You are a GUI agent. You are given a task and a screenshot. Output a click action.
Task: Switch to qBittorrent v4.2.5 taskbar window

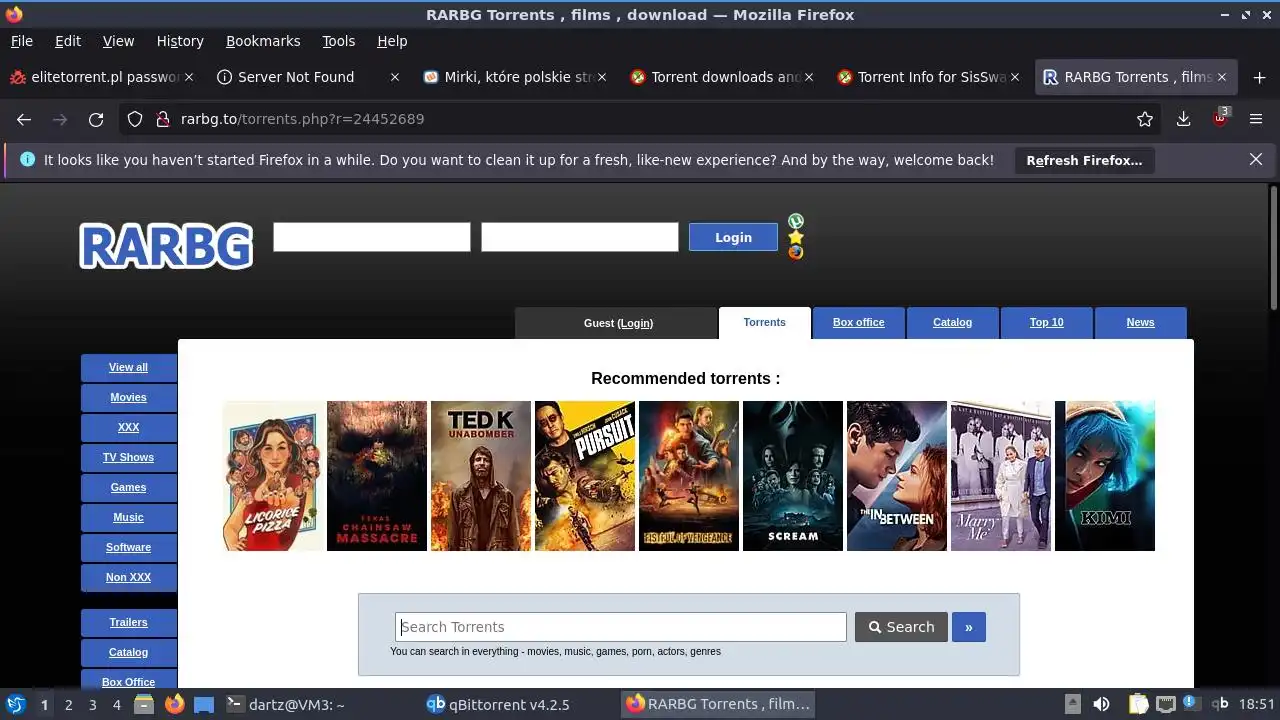pyautogui.click(x=498, y=704)
